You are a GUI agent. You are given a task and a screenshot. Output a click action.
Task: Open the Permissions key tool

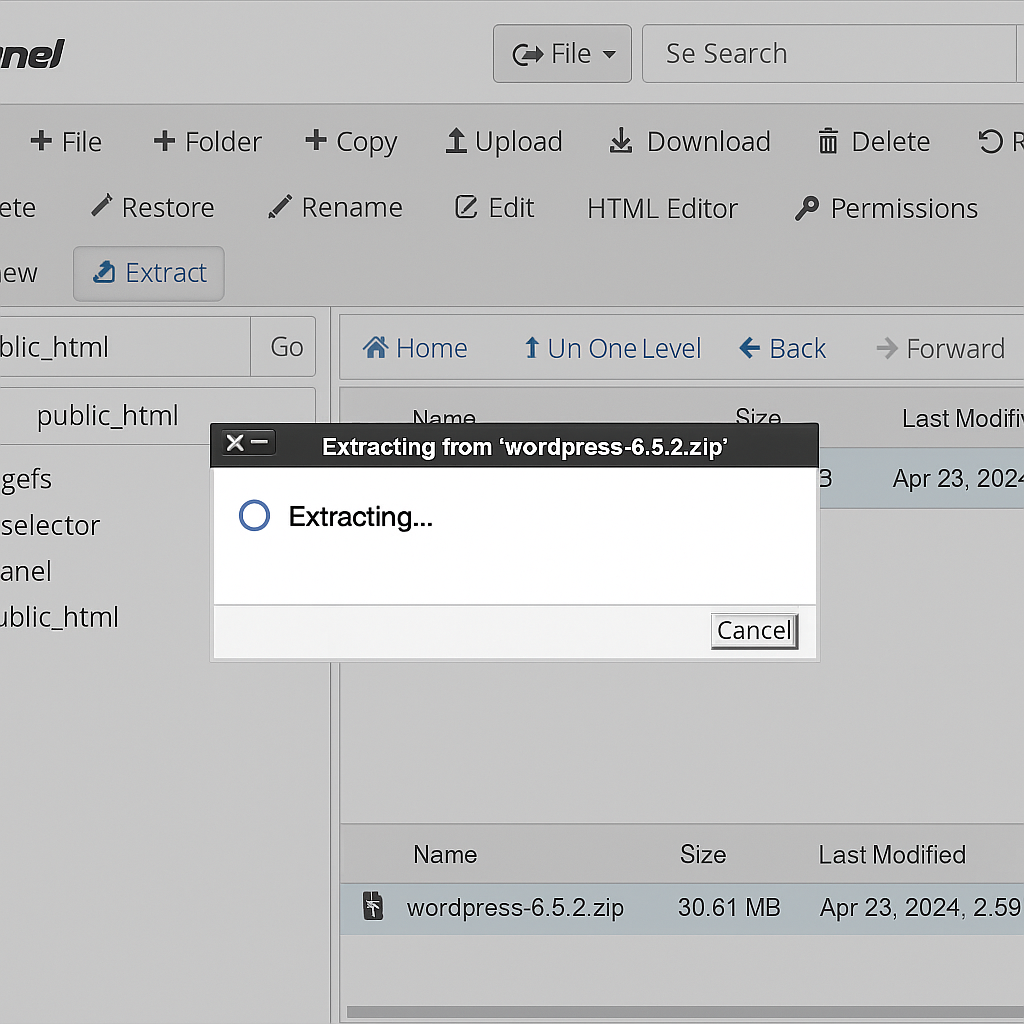(x=886, y=208)
